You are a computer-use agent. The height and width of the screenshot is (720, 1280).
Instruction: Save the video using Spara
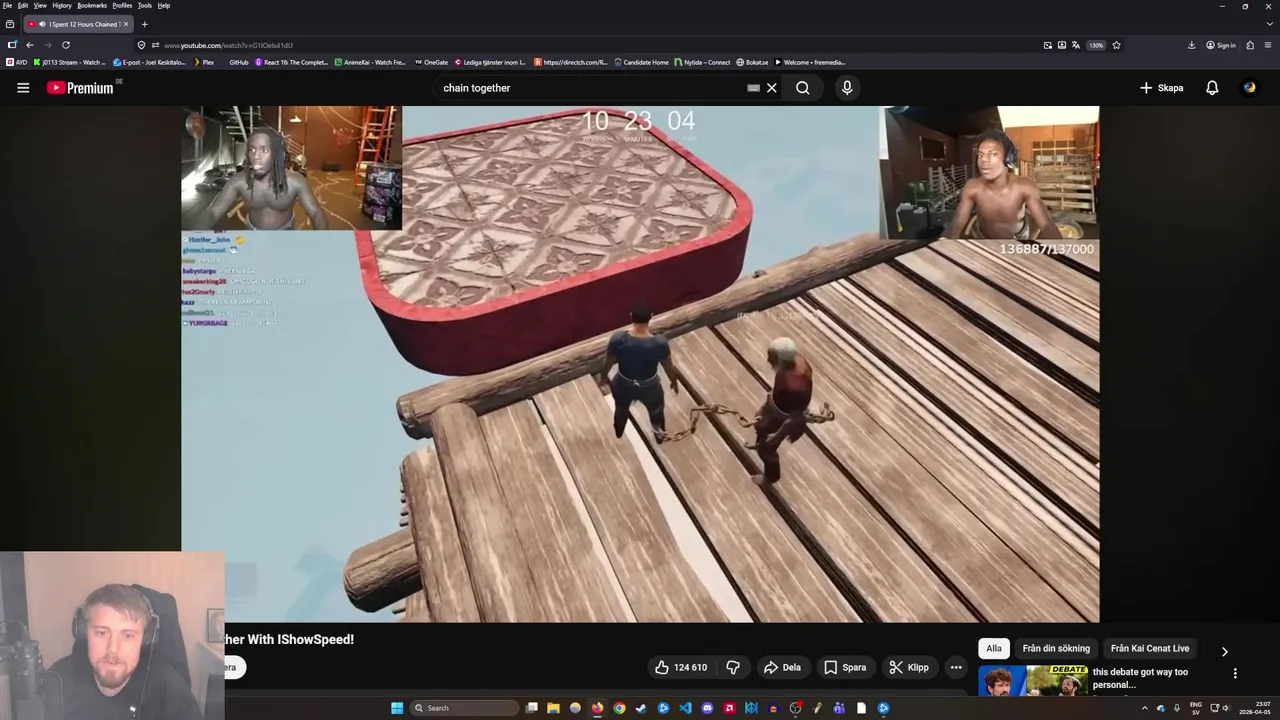click(x=845, y=667)
